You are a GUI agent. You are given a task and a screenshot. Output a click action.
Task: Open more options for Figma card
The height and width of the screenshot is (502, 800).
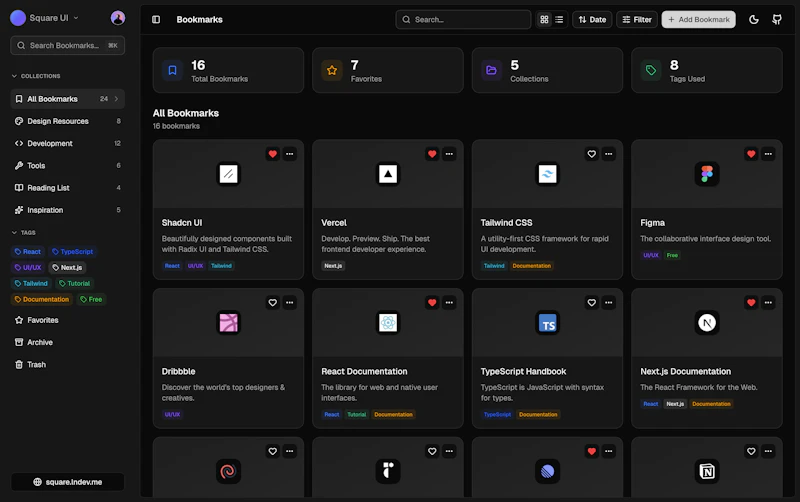(x=768, y=154)
